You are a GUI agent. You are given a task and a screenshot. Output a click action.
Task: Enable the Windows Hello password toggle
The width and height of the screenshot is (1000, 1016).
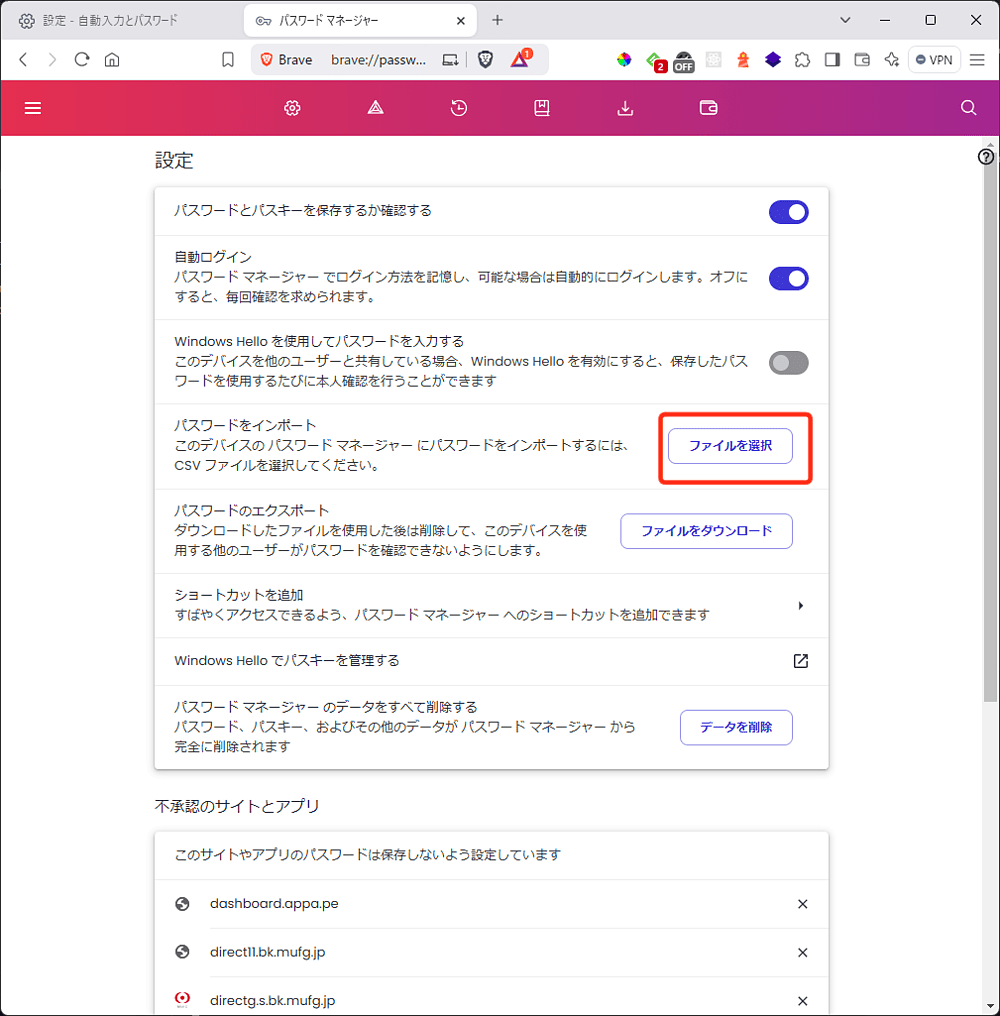click(x=788, y=363)
